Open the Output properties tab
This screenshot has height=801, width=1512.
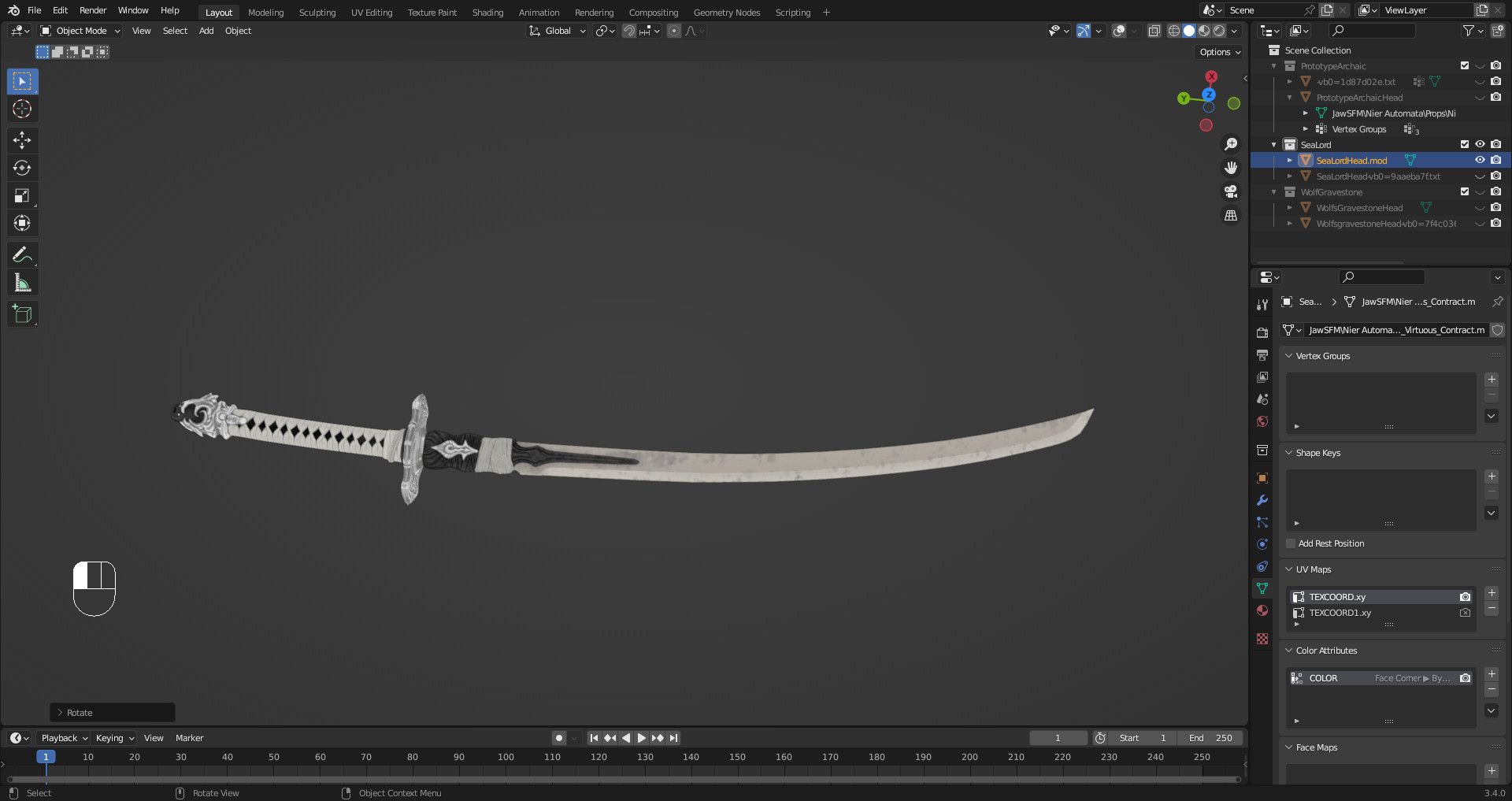tap(1262, 354)
